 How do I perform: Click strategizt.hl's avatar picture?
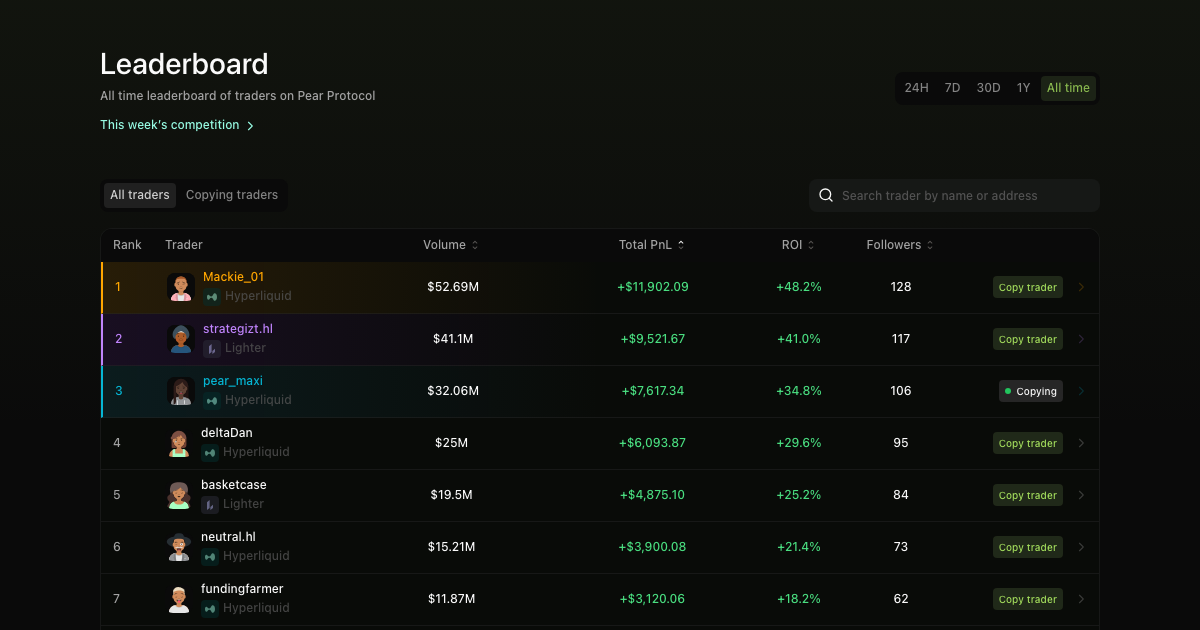point(181,339)
